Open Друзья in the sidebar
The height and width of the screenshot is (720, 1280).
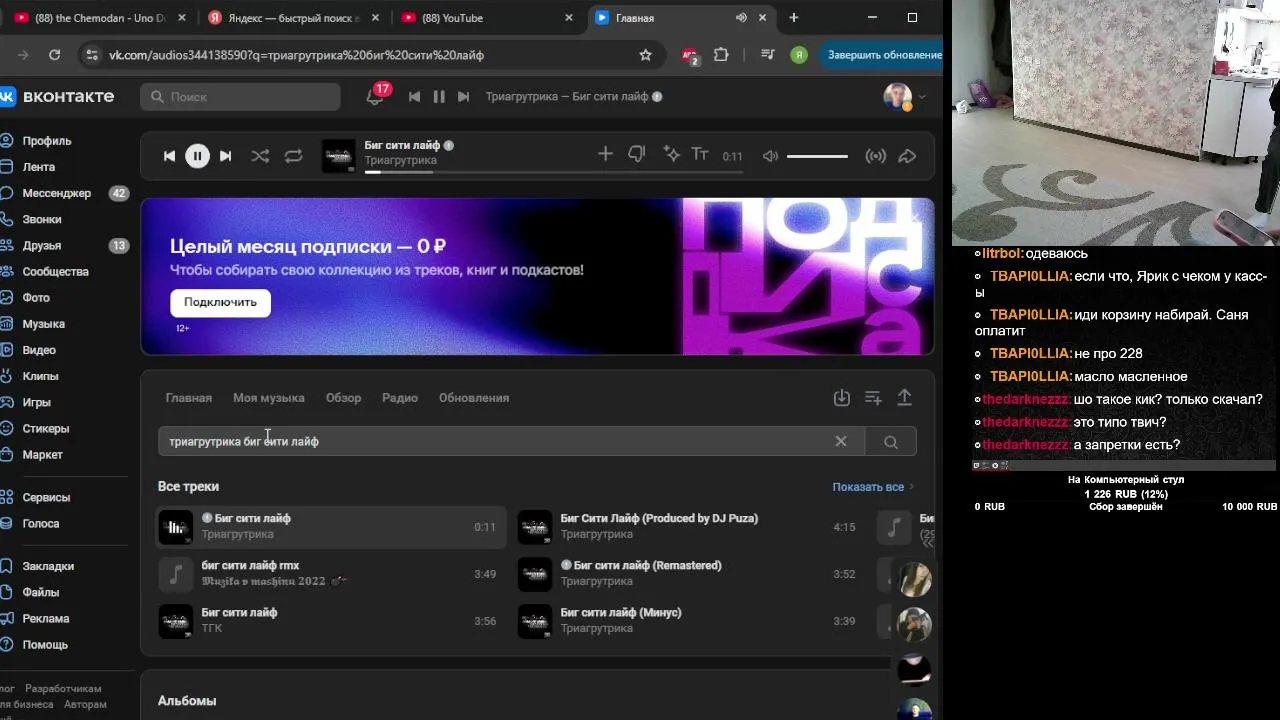point(42,245)
